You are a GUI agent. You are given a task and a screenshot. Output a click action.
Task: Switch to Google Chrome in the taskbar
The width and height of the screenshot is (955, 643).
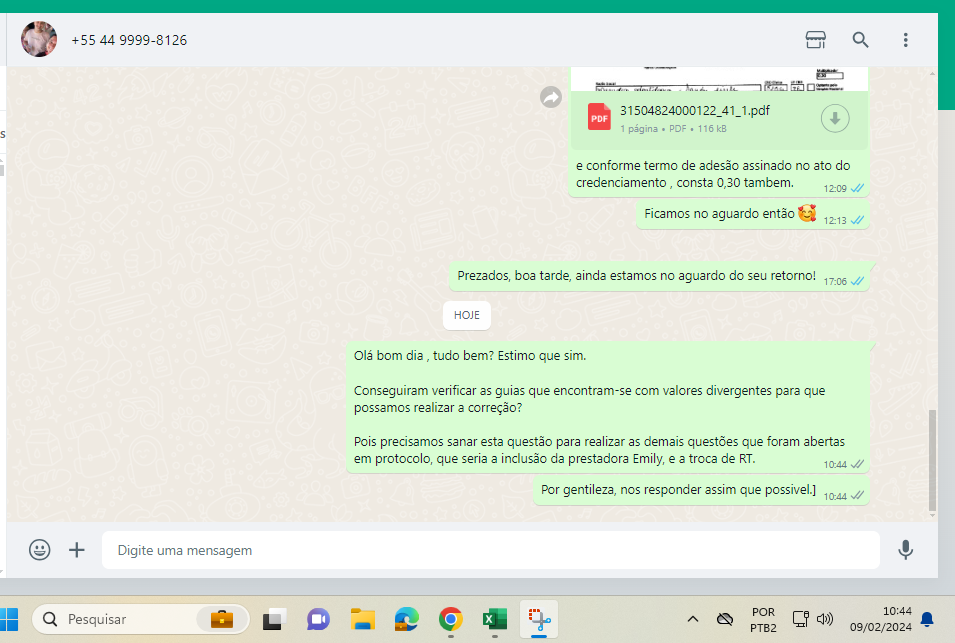coord(450,619)
